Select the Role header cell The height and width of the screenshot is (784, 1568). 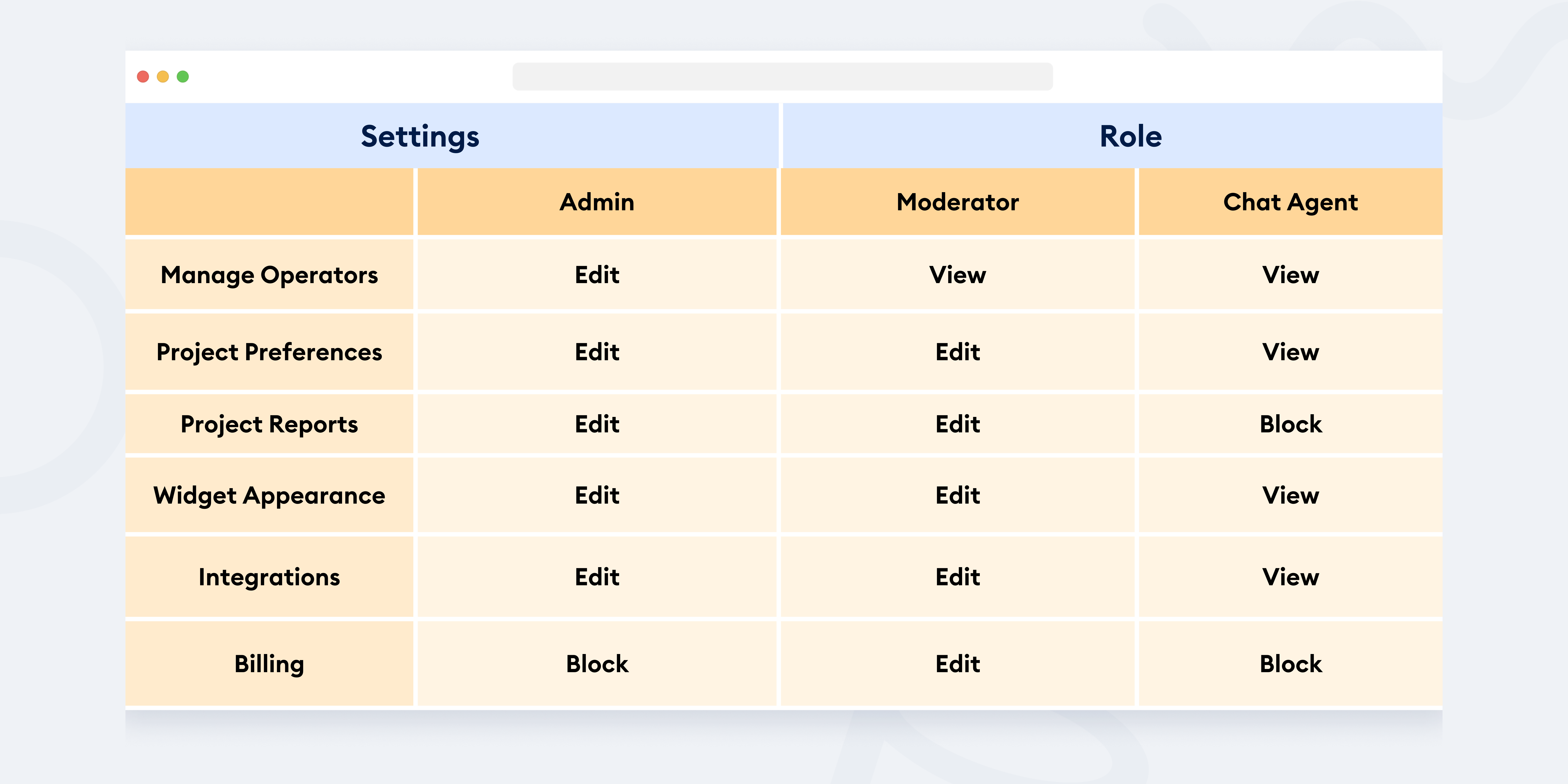[1112, 136]
